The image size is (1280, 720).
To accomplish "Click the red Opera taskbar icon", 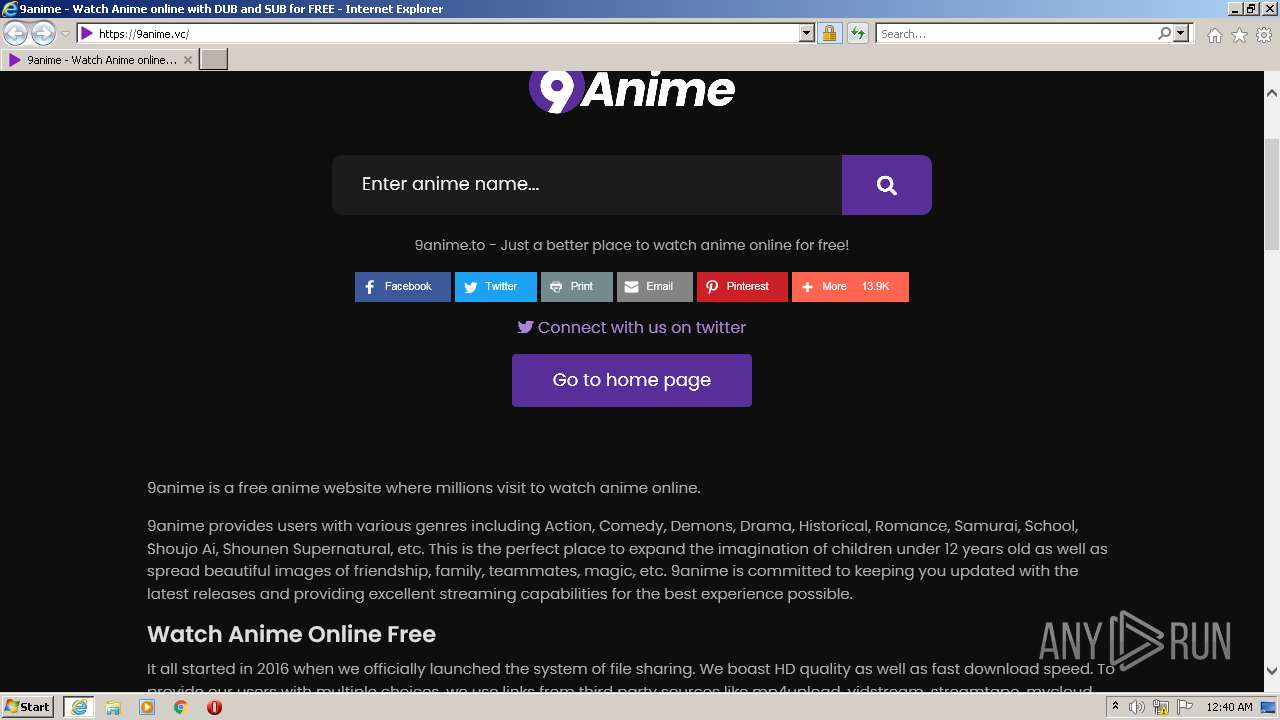I will pyautogui.click(x=214, y=707).
